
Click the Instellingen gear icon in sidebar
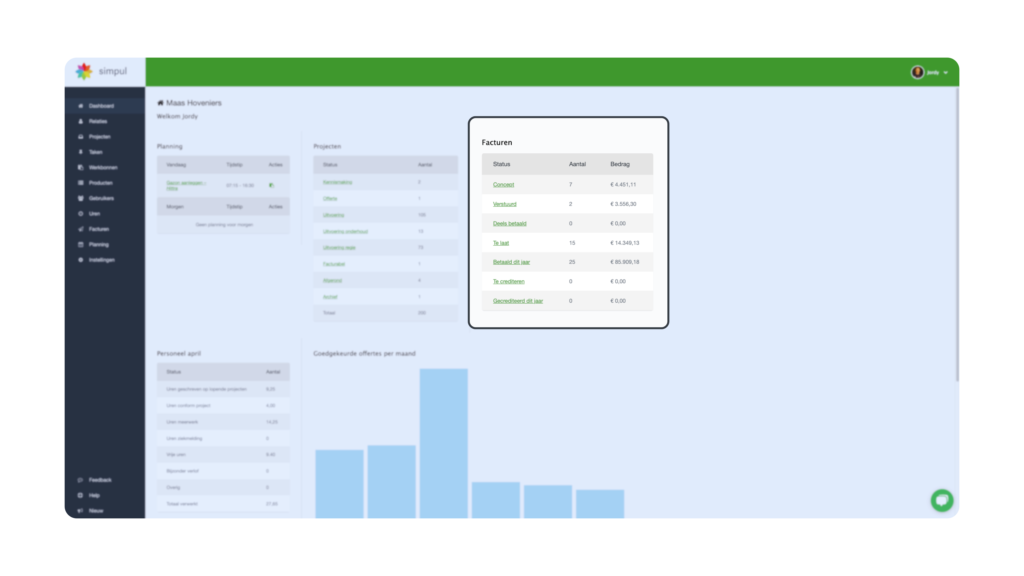(81, 260)
